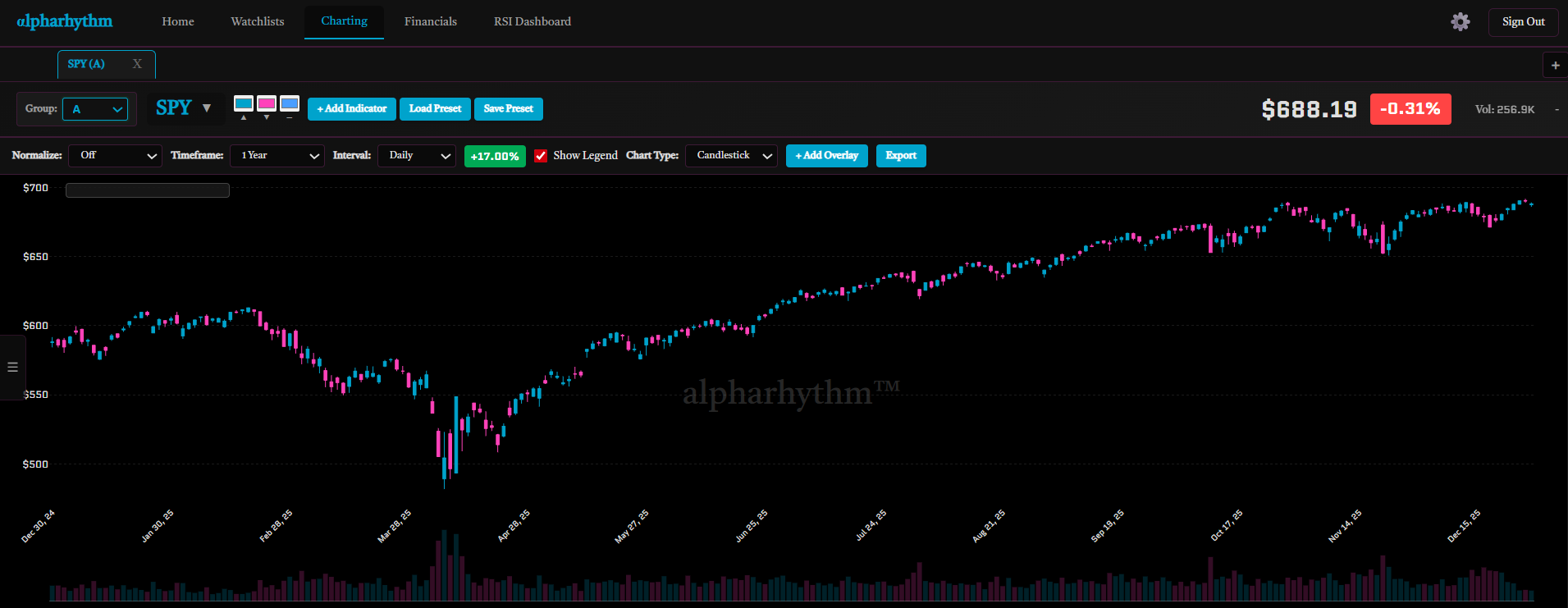This screenshot has height=608, width=1568.
Task: Expand the Timeframe dropdown set to 1 Year
Action: (279, 156)
